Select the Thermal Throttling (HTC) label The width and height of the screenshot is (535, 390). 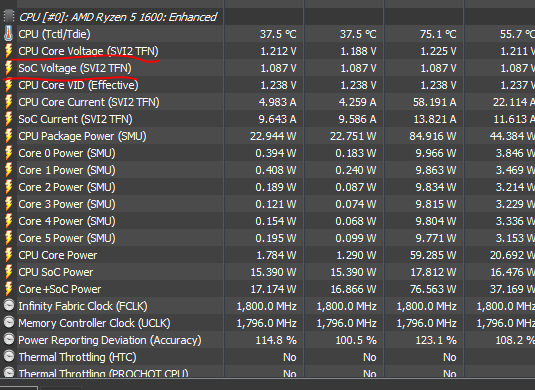point(77,357)
